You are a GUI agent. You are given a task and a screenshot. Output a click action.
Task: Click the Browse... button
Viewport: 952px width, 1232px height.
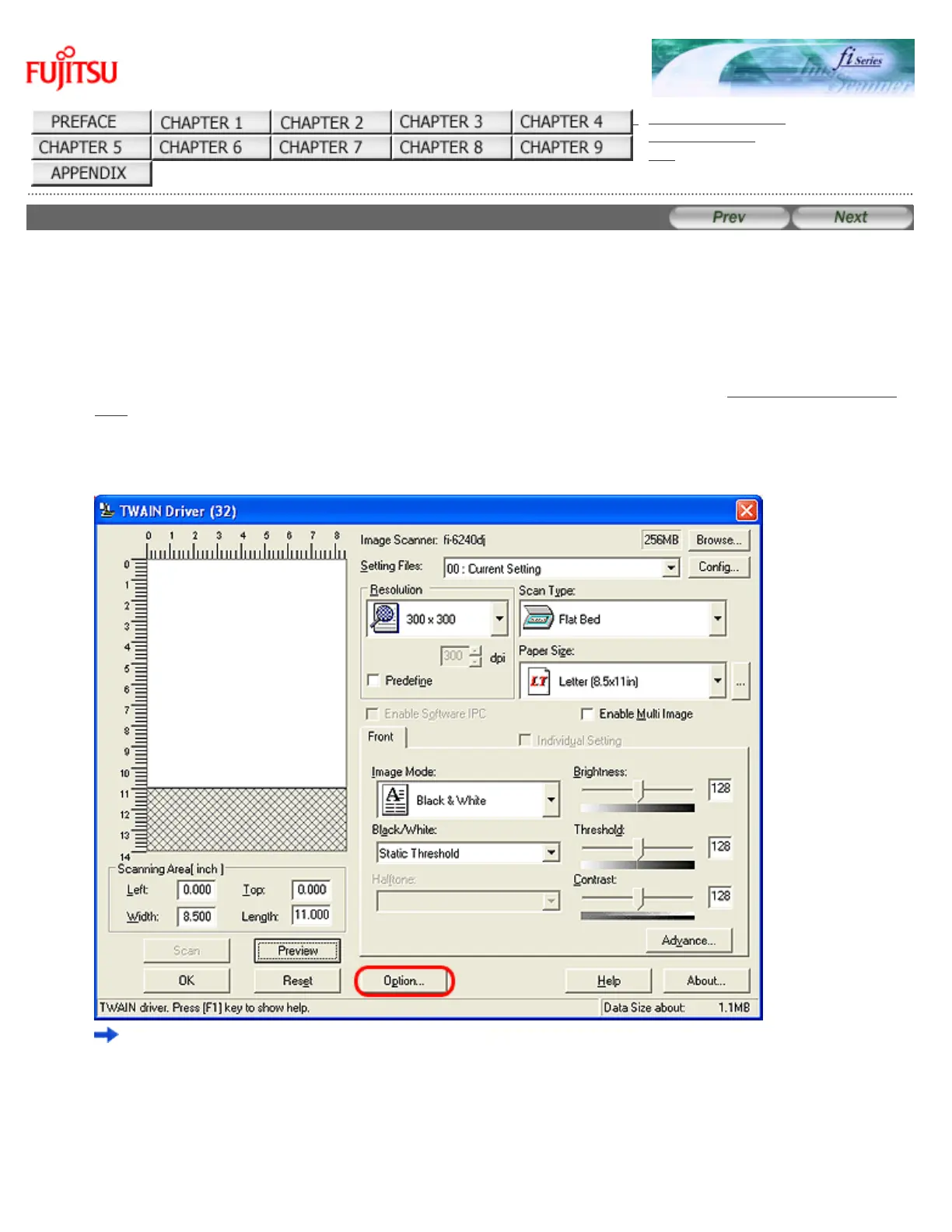click(719, 540)
